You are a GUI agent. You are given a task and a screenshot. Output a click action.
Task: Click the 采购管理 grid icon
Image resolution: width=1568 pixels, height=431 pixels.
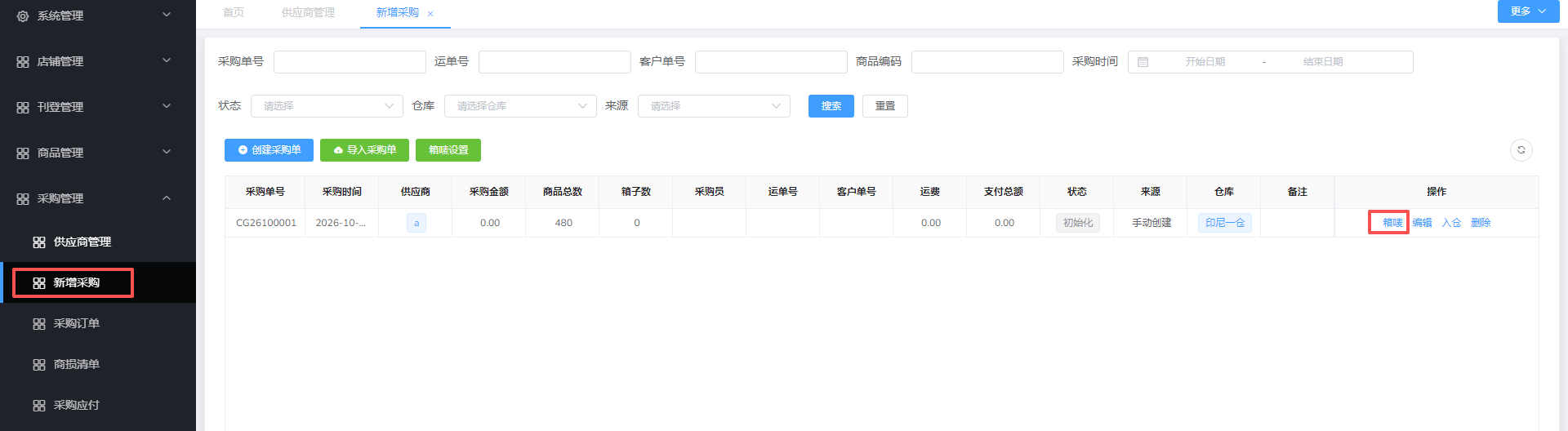[23, 198]
